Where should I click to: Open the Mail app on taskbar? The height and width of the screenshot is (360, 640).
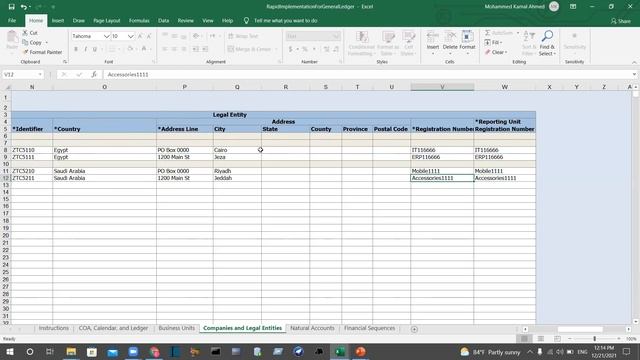(112, 351)
